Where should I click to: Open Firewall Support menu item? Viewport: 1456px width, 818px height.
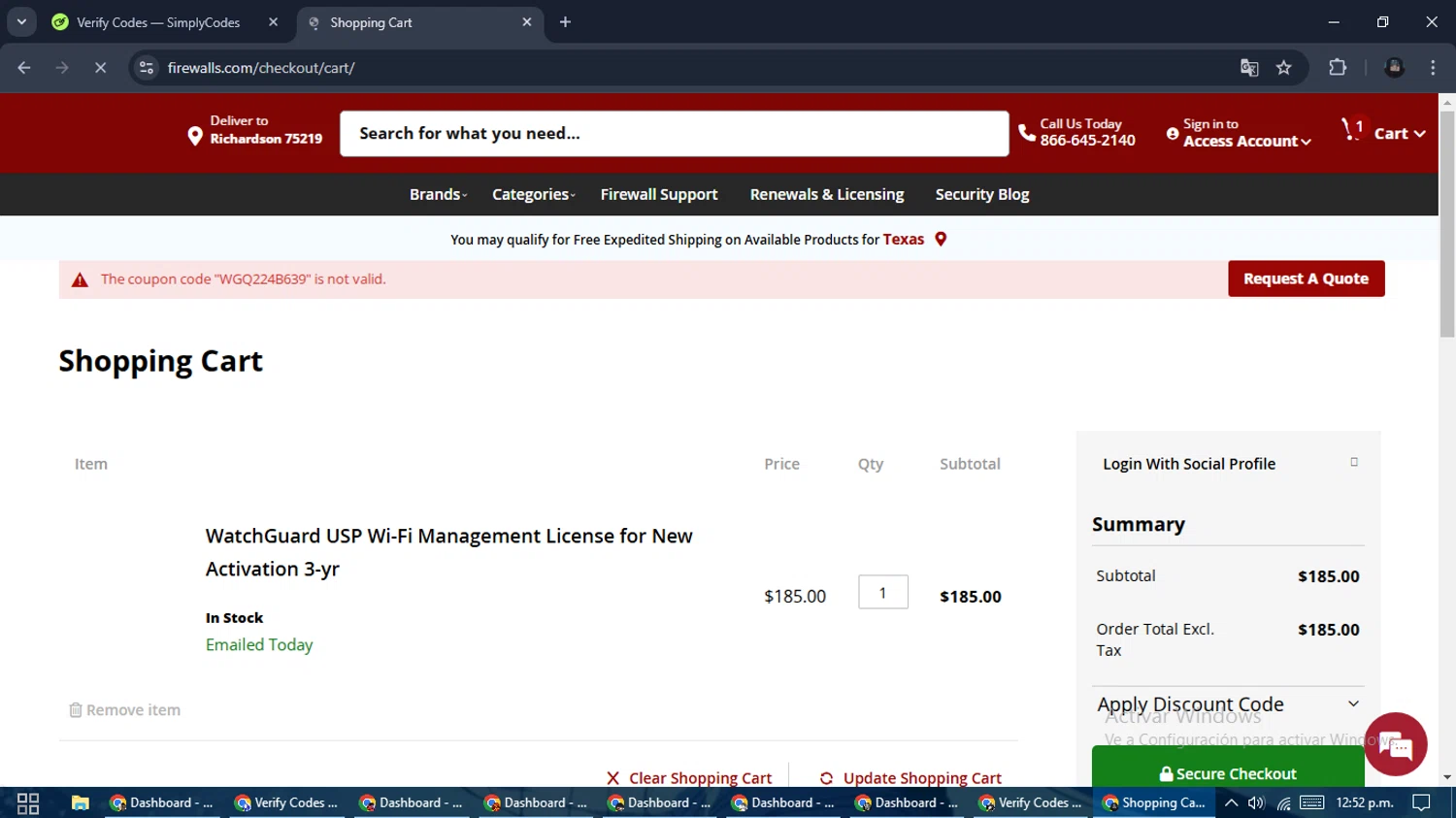(659, 194)
